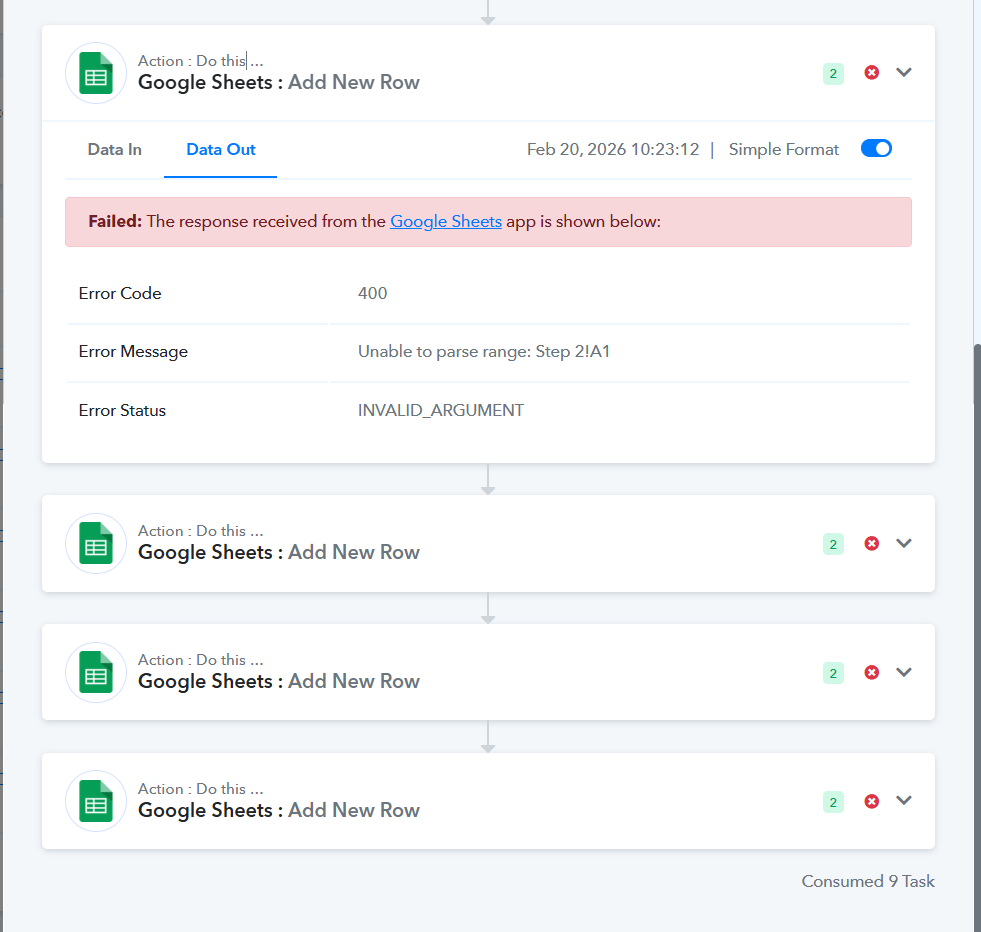Expand the third Add New Row step
This screenshot has height=932, width=981.
point(904,672)
